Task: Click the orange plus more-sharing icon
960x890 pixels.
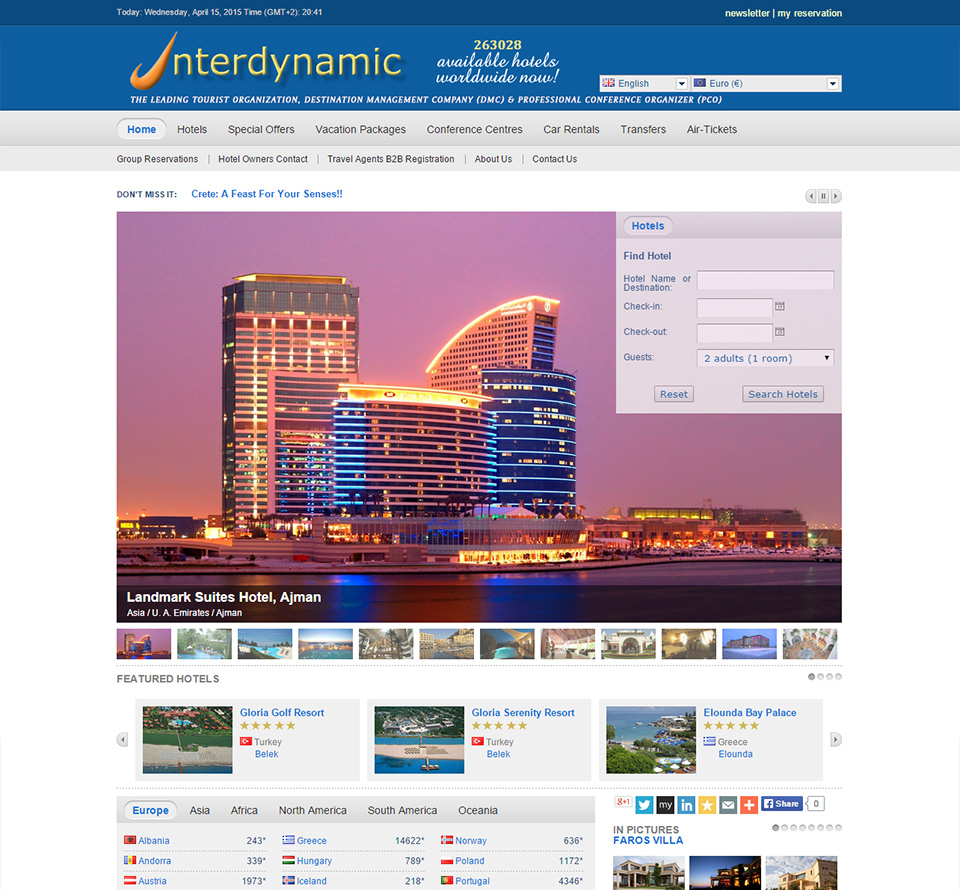Action: (749, 804)
